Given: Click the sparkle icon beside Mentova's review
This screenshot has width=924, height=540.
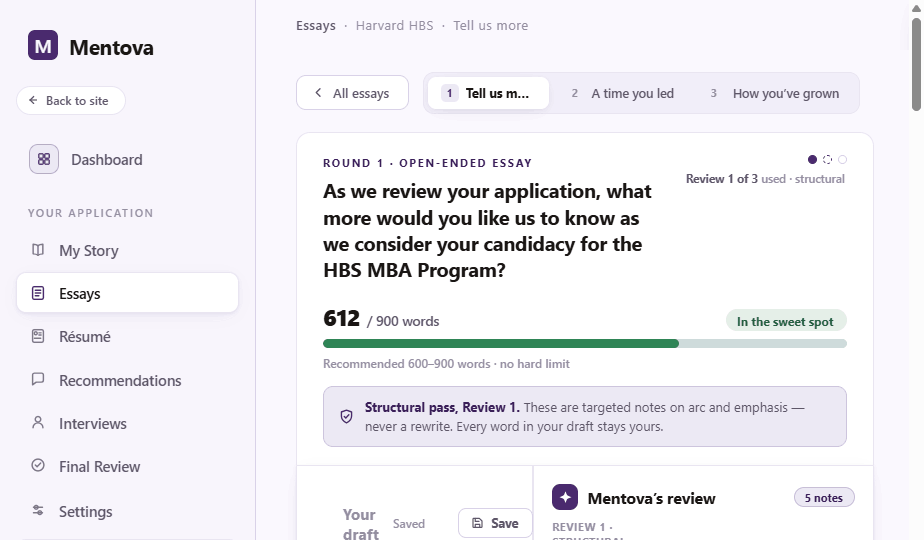Looking at the screenshot, I should point(565,498).
